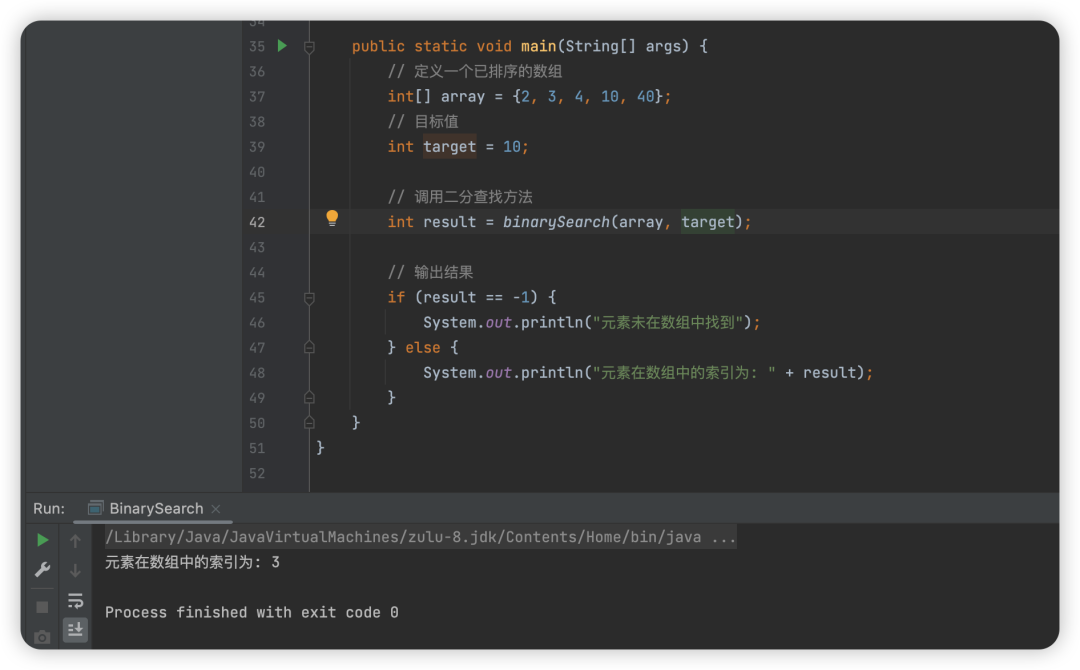
Task: Click value 10 on line 39
Action: click(512, 147)
